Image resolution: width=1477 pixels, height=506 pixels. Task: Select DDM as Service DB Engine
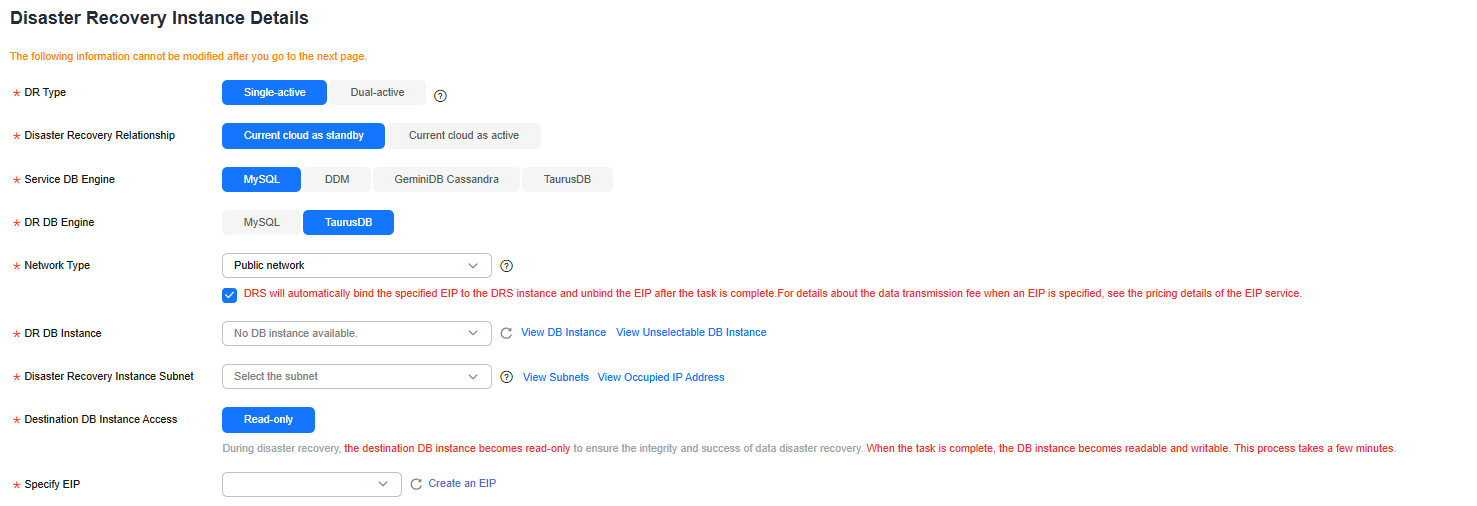pos(337,180)
